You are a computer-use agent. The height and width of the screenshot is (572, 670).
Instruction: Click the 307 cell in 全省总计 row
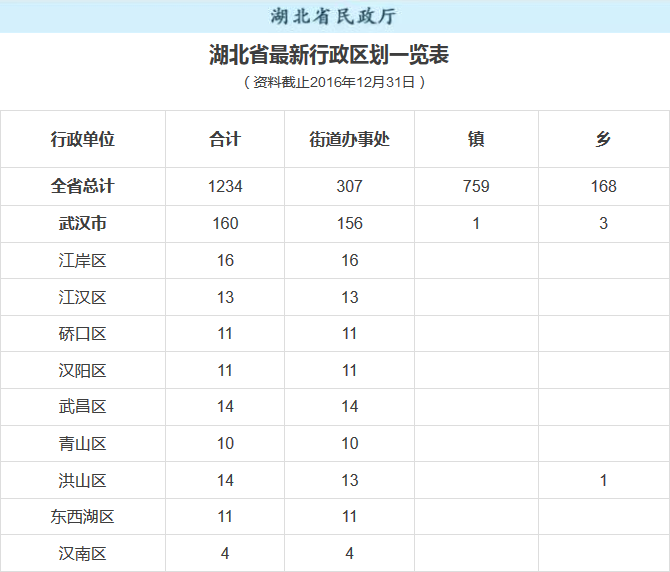coord(350,186)
